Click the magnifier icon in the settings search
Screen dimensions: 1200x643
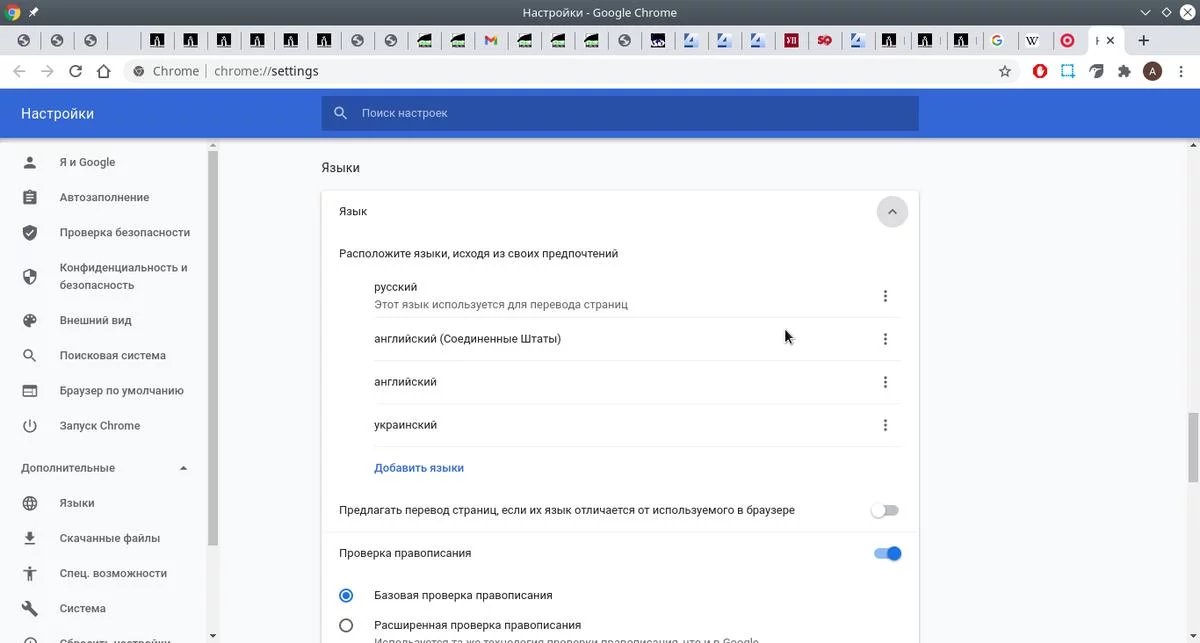coord(340,113)
